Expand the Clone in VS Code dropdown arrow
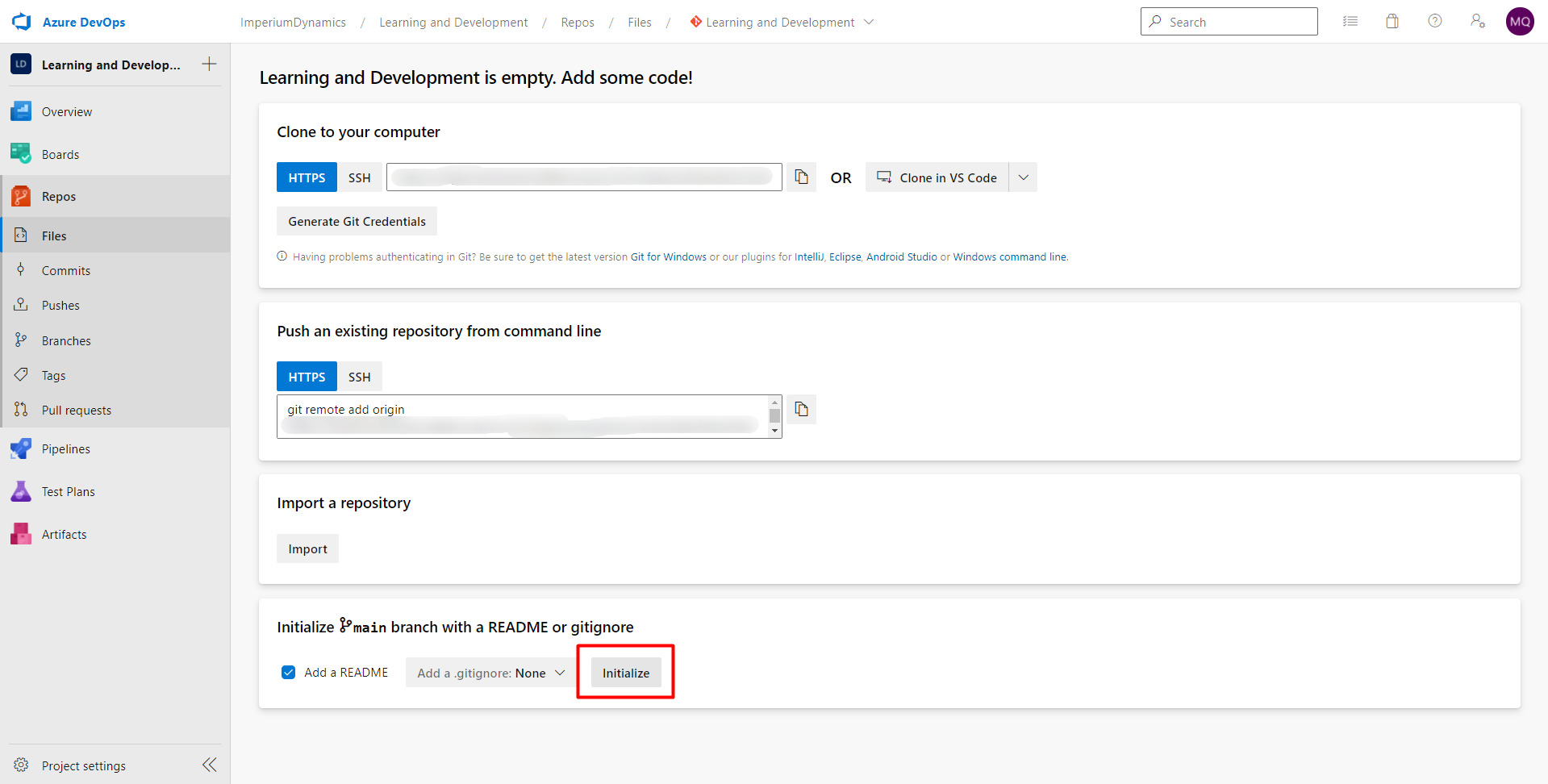This screenshot has width=1548, height=784. [x=1023, y=177]
